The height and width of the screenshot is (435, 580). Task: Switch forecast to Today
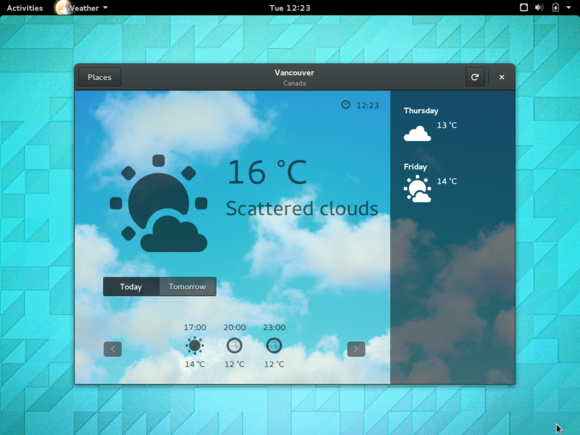[x=131, y=287]
